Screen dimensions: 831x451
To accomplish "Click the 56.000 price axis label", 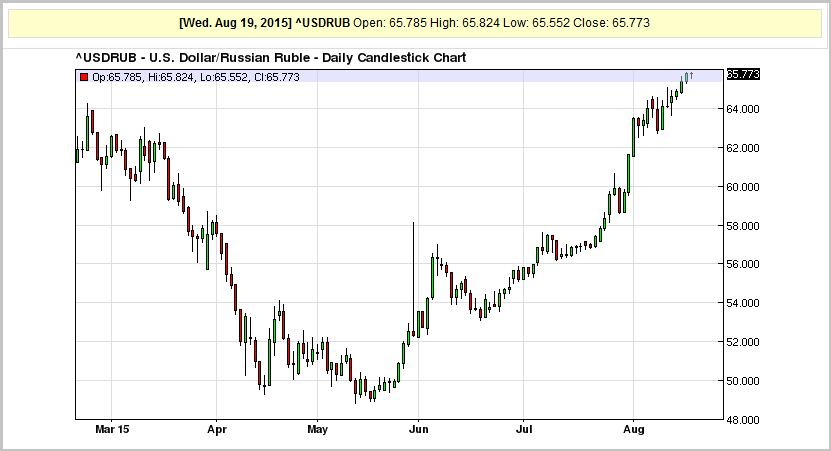I will coord(742,264).
